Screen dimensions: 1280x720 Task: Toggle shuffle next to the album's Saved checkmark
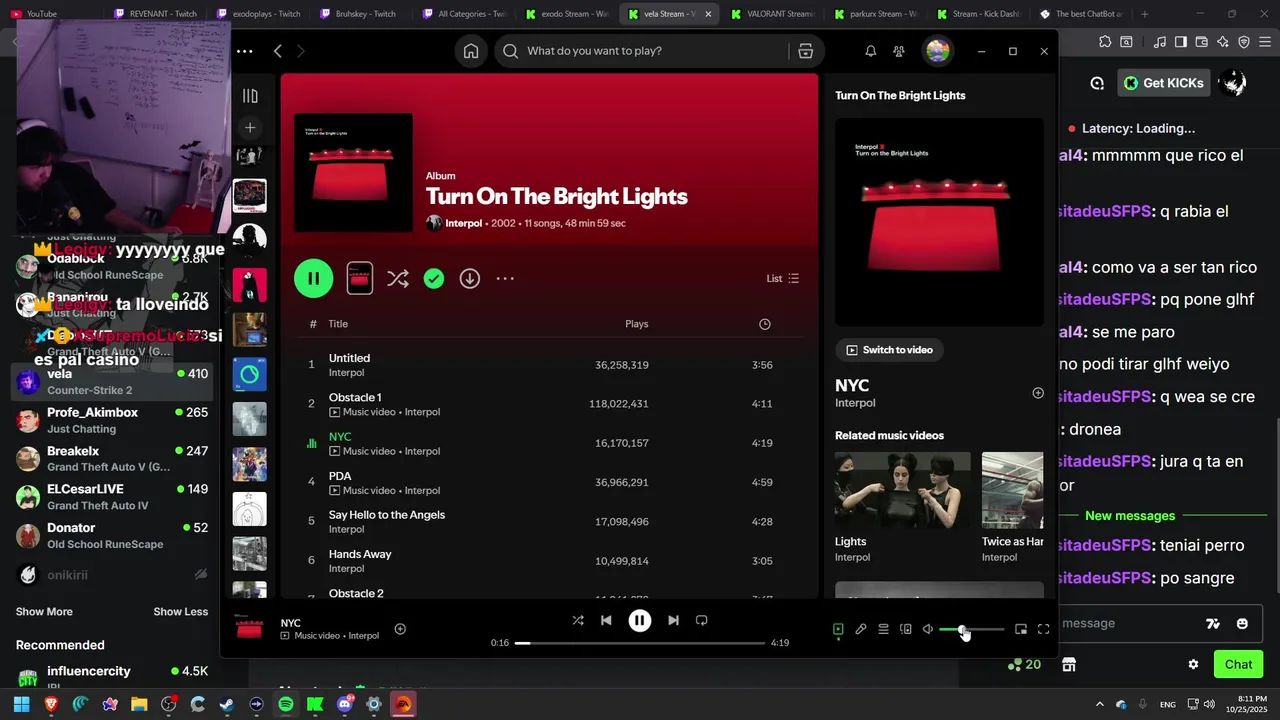(397, 279)
